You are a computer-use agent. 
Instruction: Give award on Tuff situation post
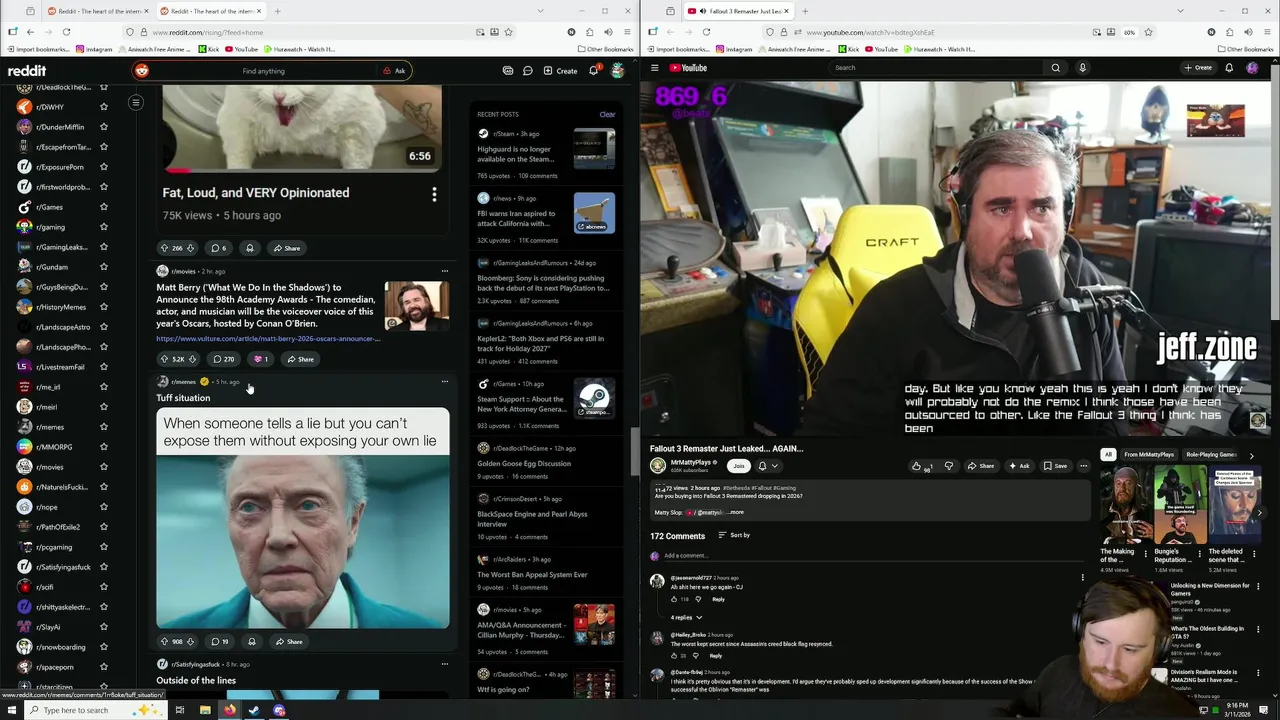click(x=251, y=642)
